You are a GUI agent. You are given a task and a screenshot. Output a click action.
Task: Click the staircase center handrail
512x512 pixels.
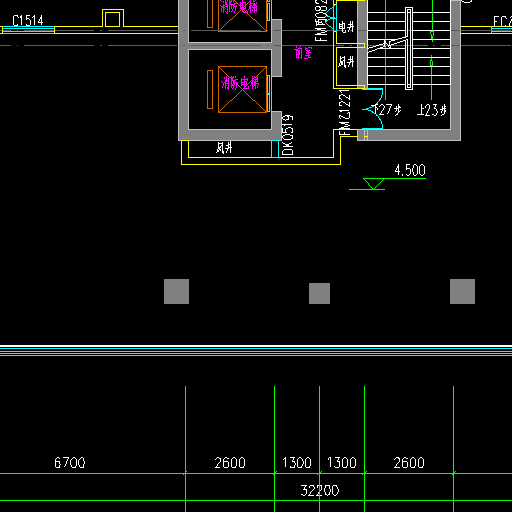pos(409,48)
